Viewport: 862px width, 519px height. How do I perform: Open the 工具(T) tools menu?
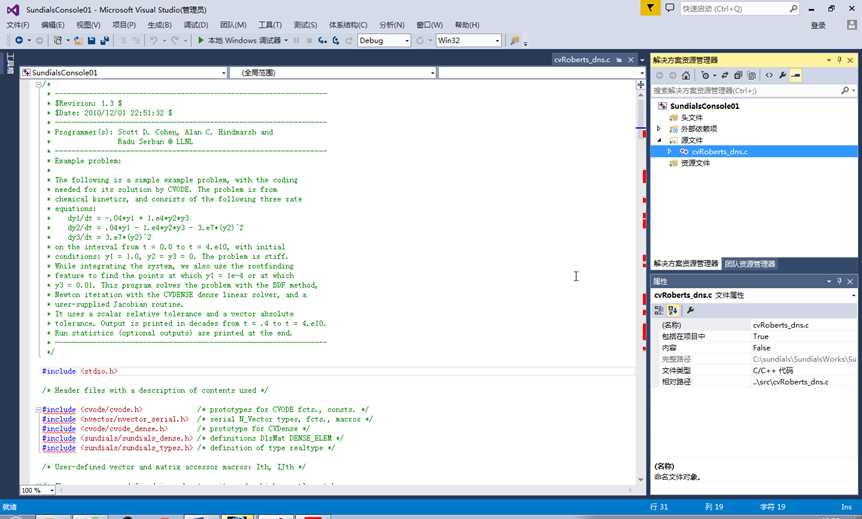pos(270,25)
